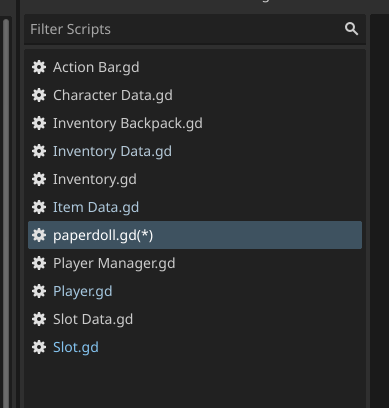Switch to the Player.gd script
This screenshot has height=408, width=389.
[195, 291]
